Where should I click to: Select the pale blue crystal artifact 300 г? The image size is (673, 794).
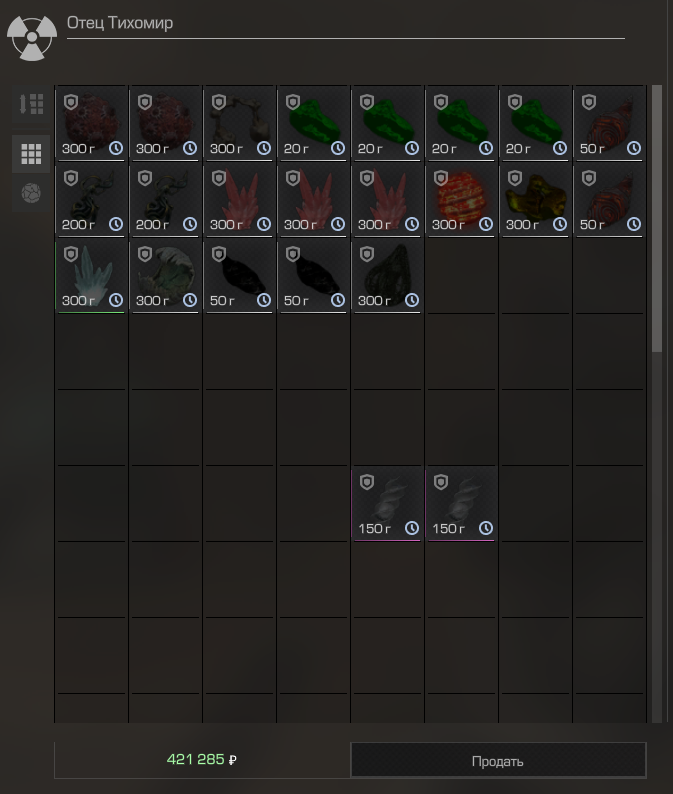tap(92, 276)
